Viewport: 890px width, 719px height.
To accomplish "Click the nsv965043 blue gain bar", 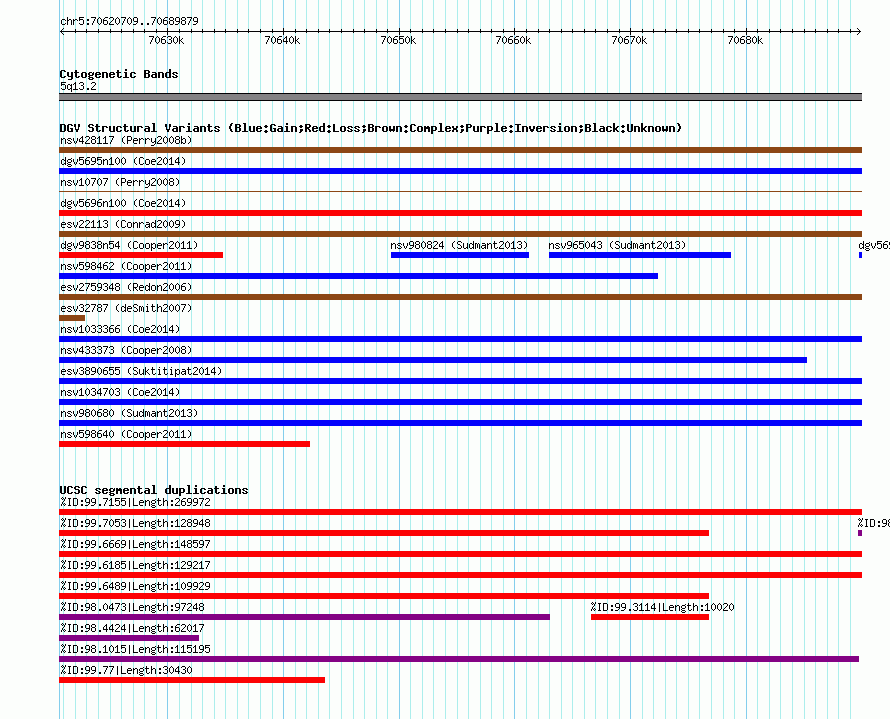I will click(x=640, y=255).
